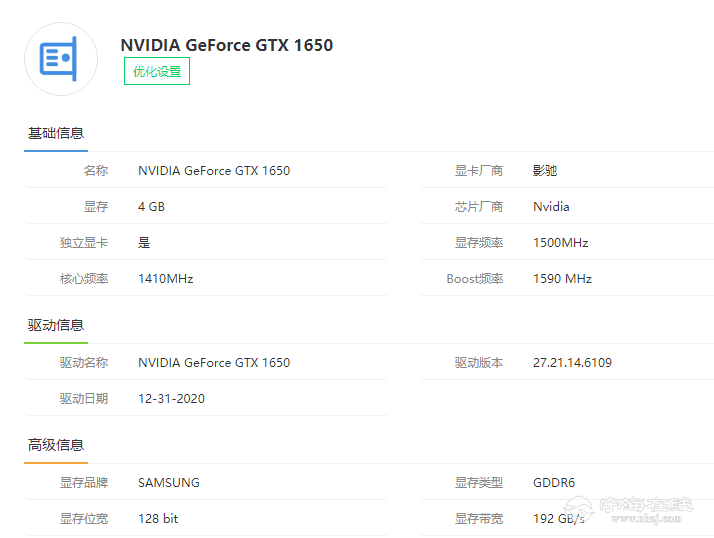The height and width of the screenshot is (538, 714).
Task: Click the 显存带宽 field label
Action: [479, 518]
